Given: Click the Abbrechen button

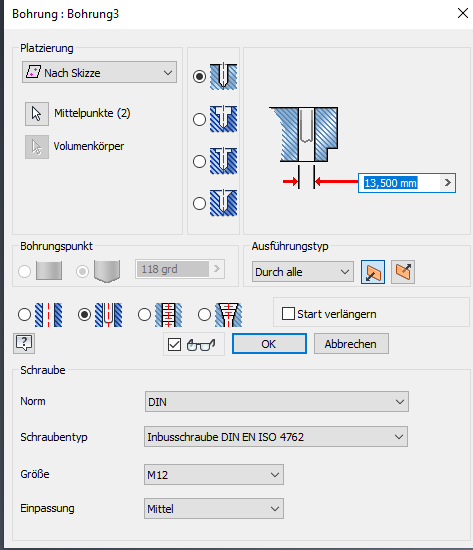Looking at the screenshot, I should pyautogui.click(x=351, y=344).
